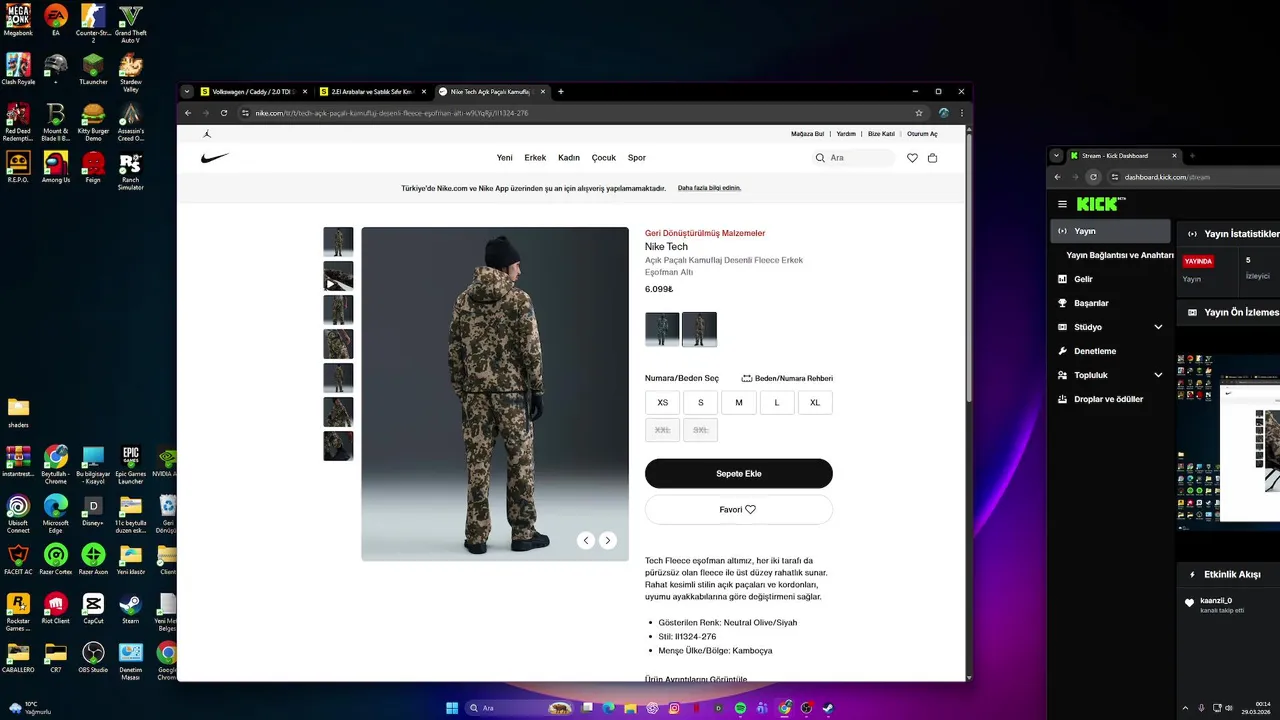
Task: Click the search magnifier icon on Nike page
Action: 820,158
